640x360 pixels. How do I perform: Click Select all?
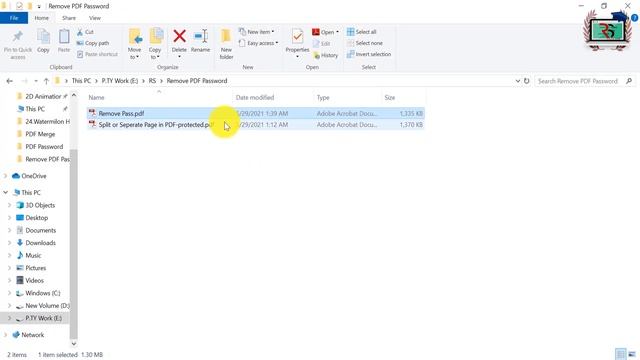[361, 31]
